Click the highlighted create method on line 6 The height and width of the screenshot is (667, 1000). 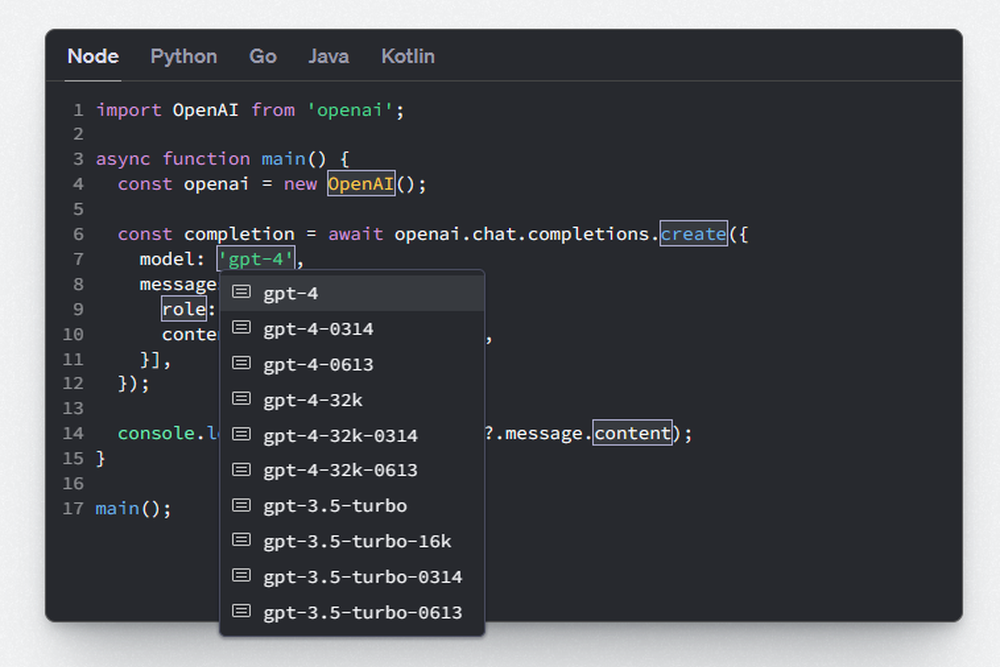694,234
